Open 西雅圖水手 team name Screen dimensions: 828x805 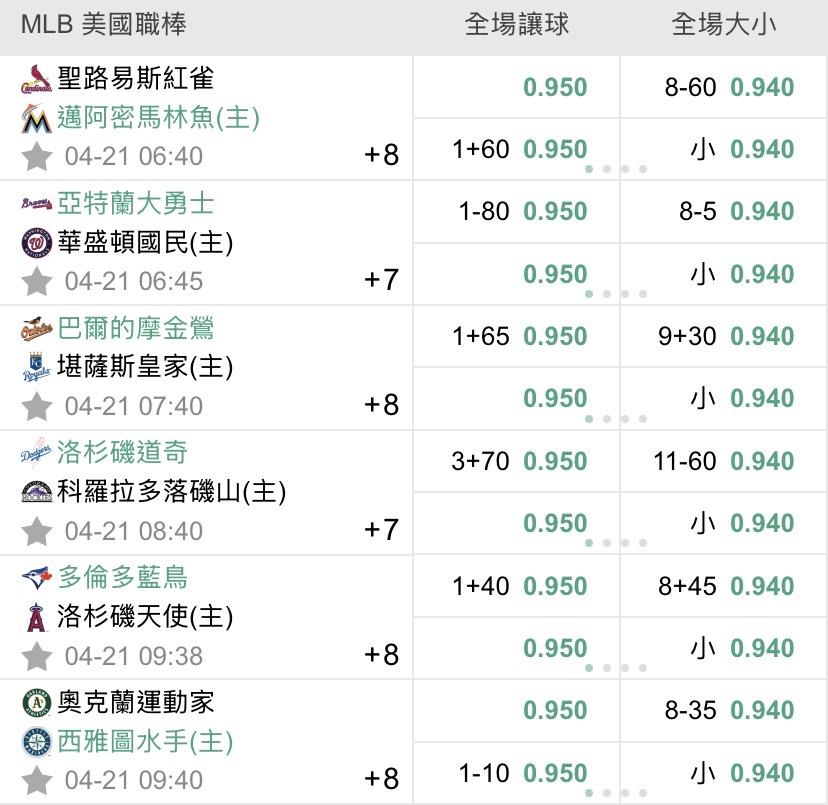[145, 742]
